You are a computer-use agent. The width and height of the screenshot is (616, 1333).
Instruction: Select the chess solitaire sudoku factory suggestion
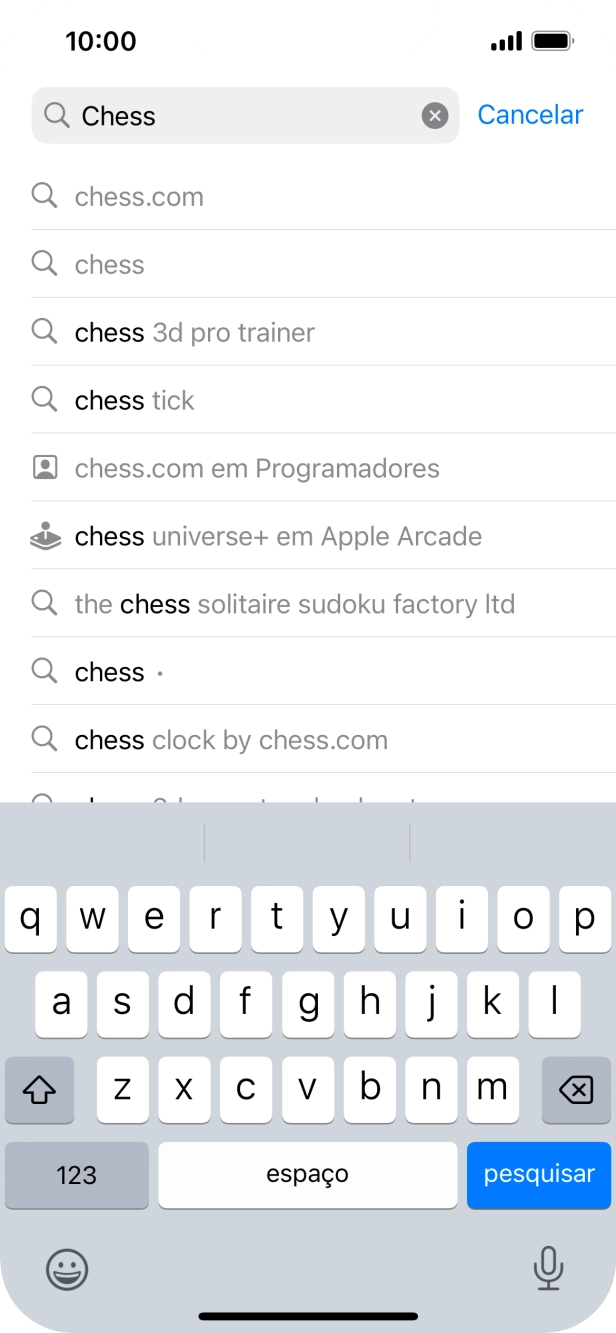295,605
